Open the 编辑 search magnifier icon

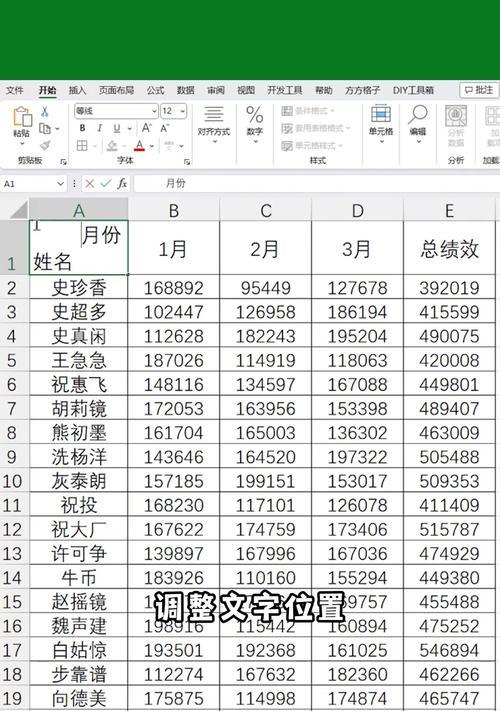pyautogui.click(x=417, y=114)
